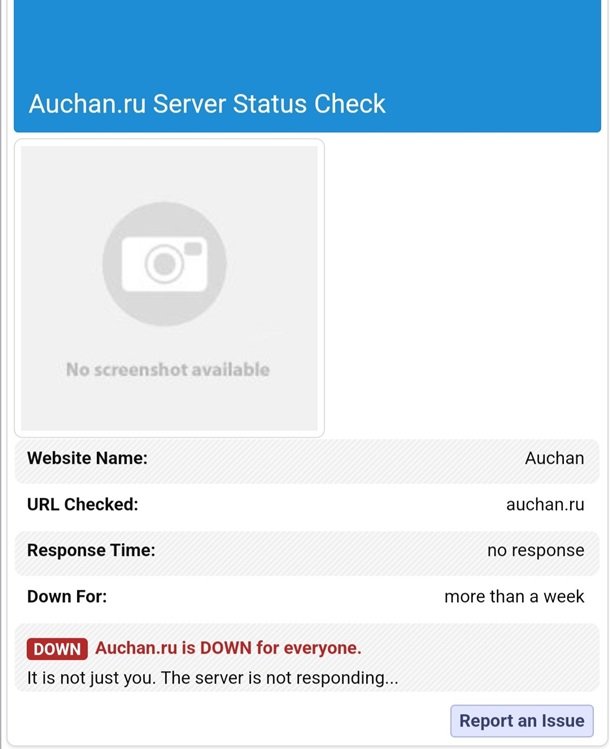This screenshot has height=749, width=610.
Task: Click the Down For label
Action: pos(67,597)
